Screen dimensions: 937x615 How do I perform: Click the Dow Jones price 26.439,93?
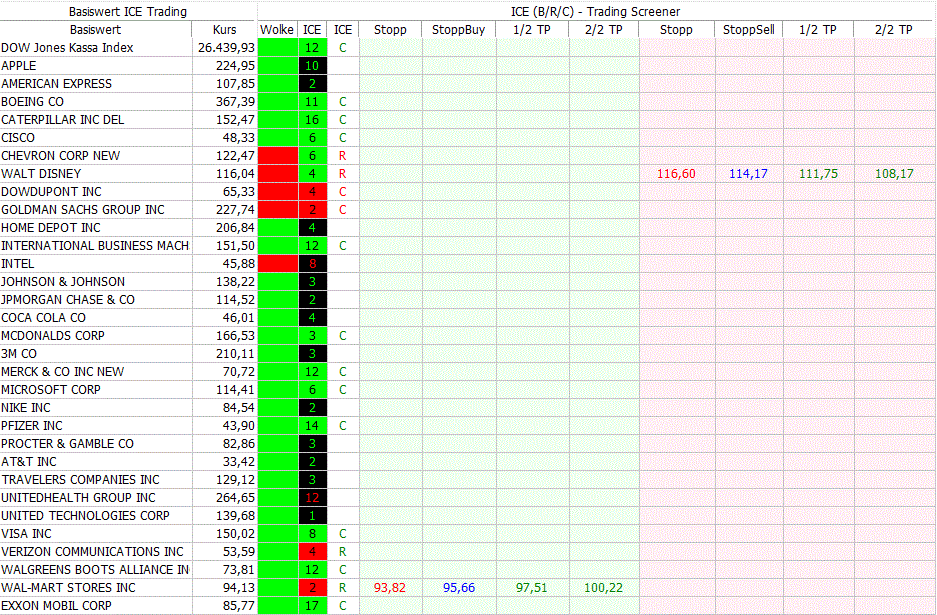pyautogui.click(x=226, y=47)
